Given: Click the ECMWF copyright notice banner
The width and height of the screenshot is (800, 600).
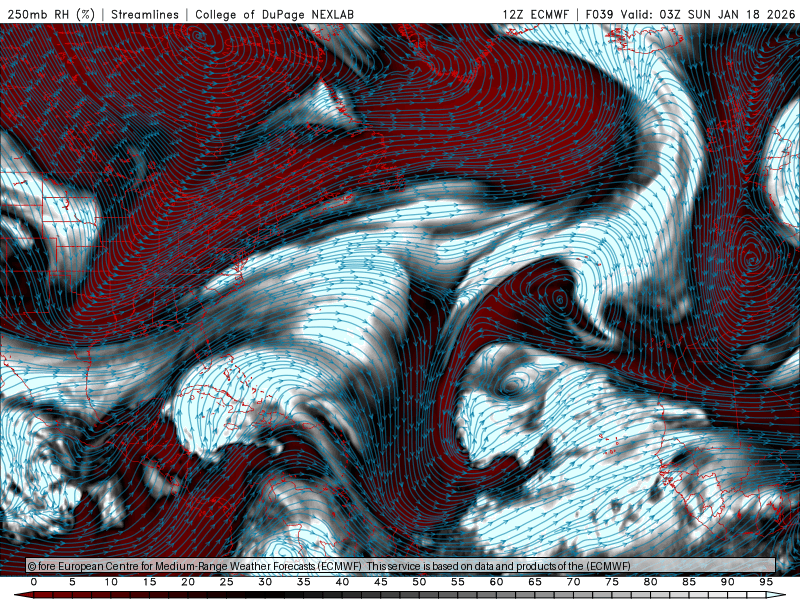Looking at the screenshot, I should point(401,566).
